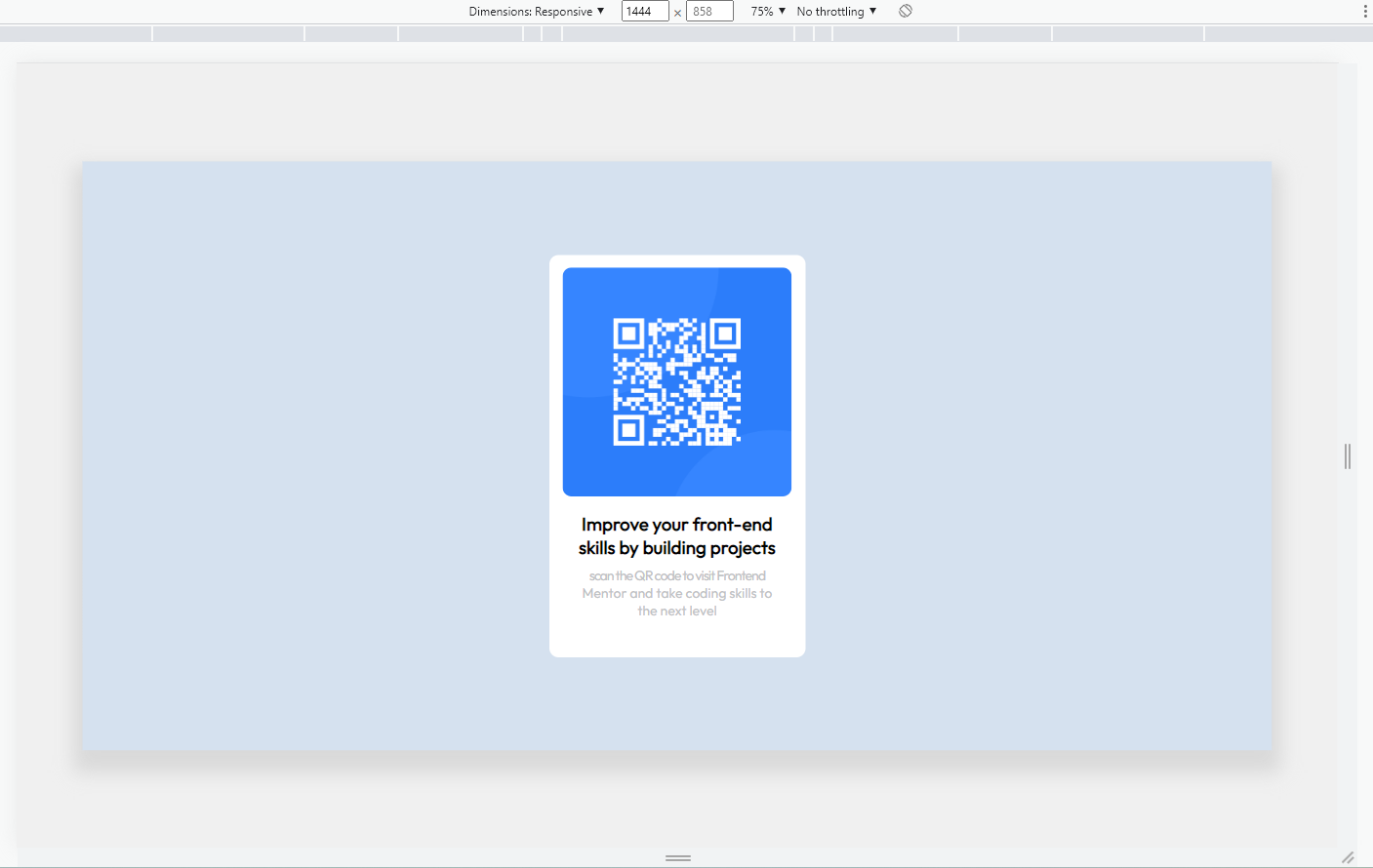Click the orientation toggle icon near No throttling
The height and width of the screenshot is (868, 1373).
[x=905, y=11]
